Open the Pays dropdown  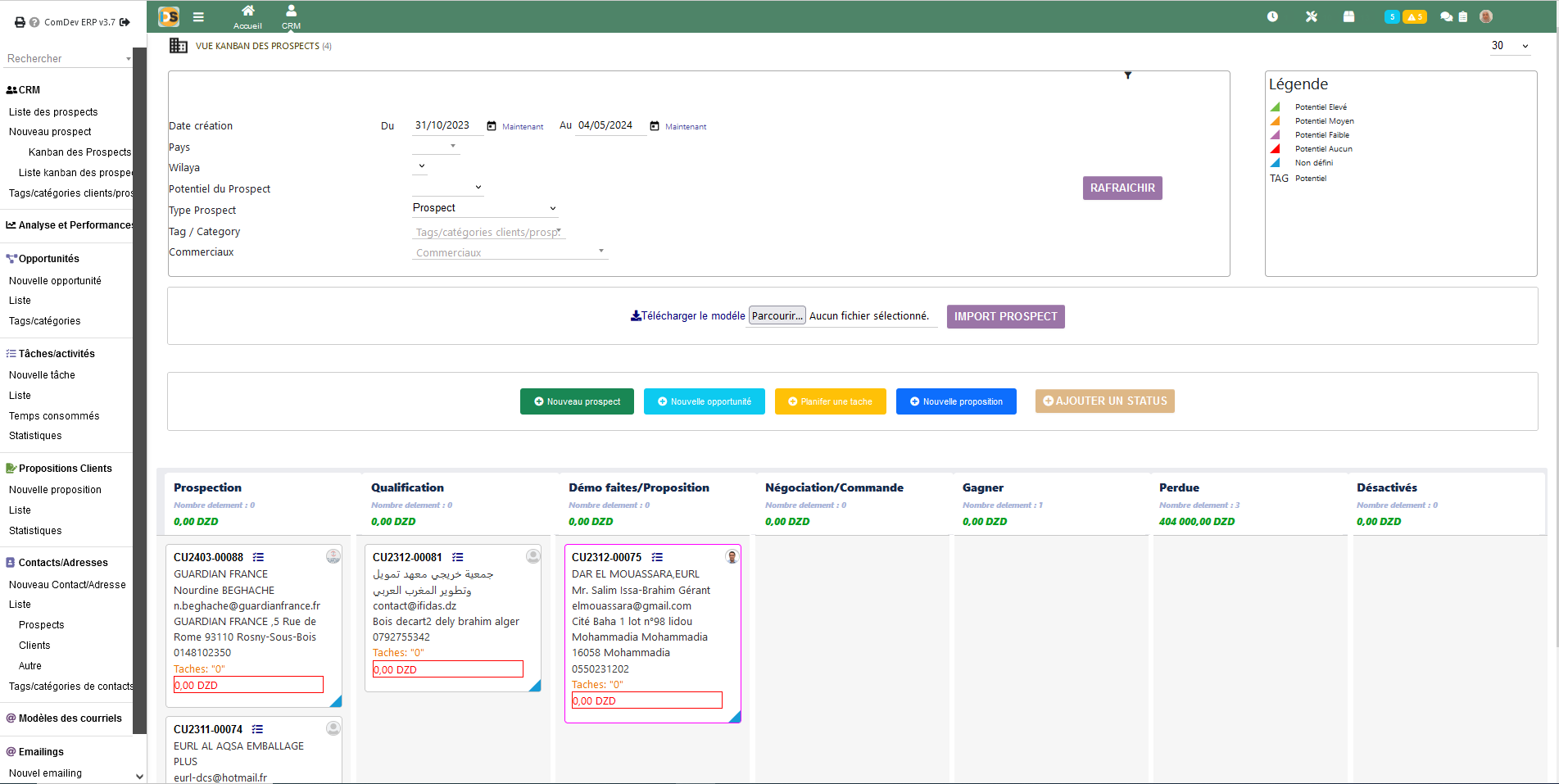pos(436,146)
